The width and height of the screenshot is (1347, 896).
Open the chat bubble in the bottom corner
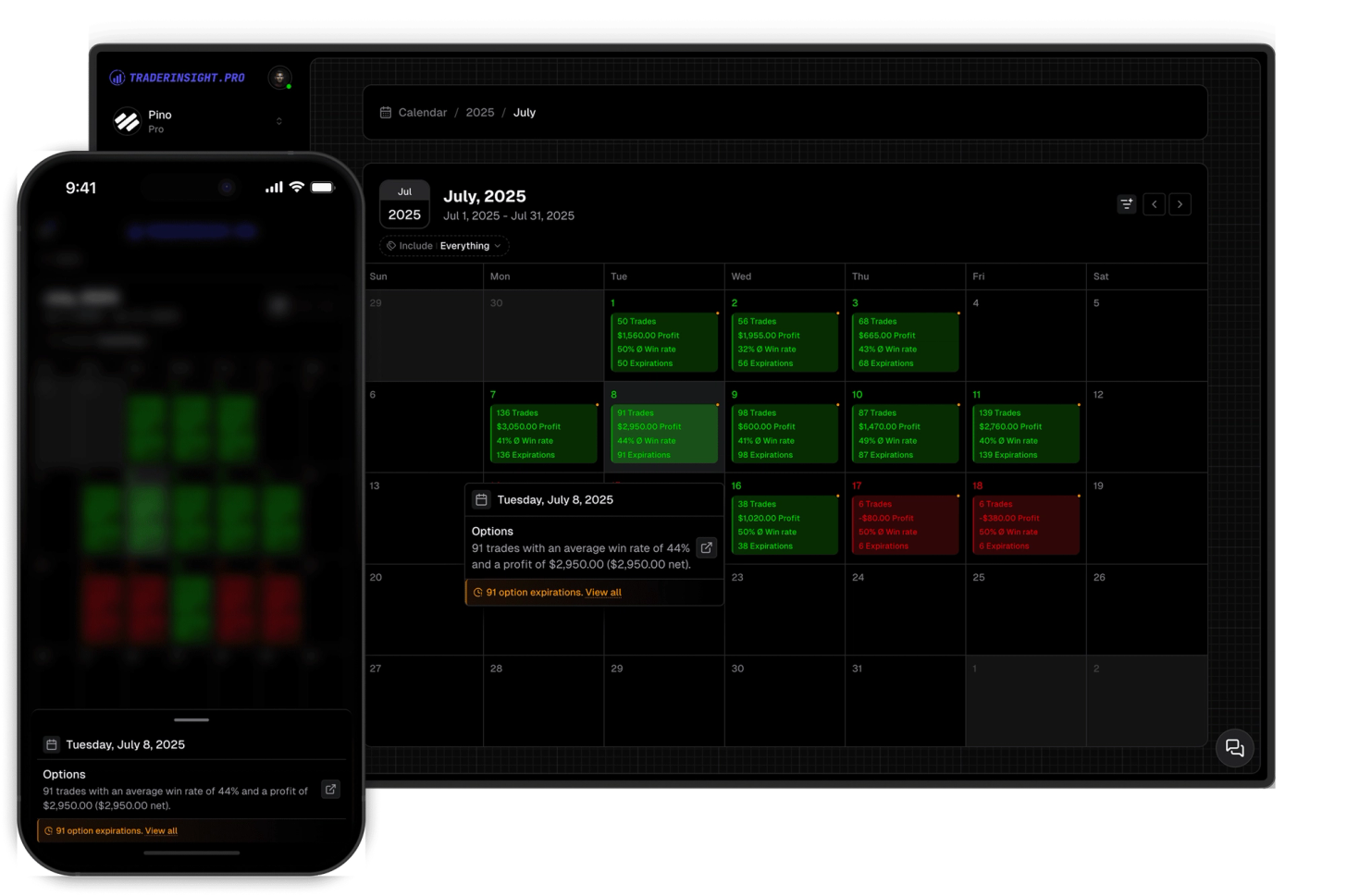coord(1234,749)
